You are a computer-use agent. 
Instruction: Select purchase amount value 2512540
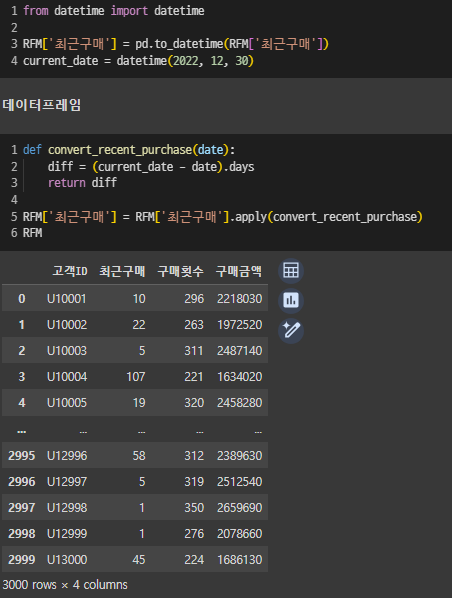pyautogui.click(x=240, y=482)
